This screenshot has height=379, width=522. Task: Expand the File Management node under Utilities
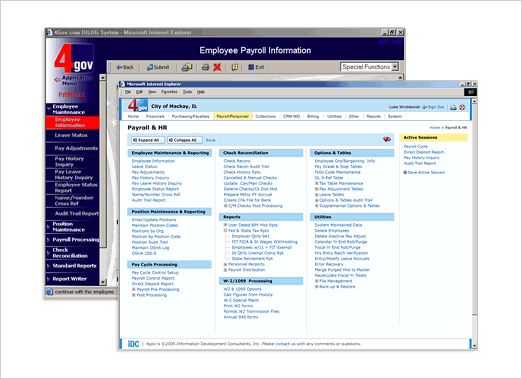pos(317,281)
